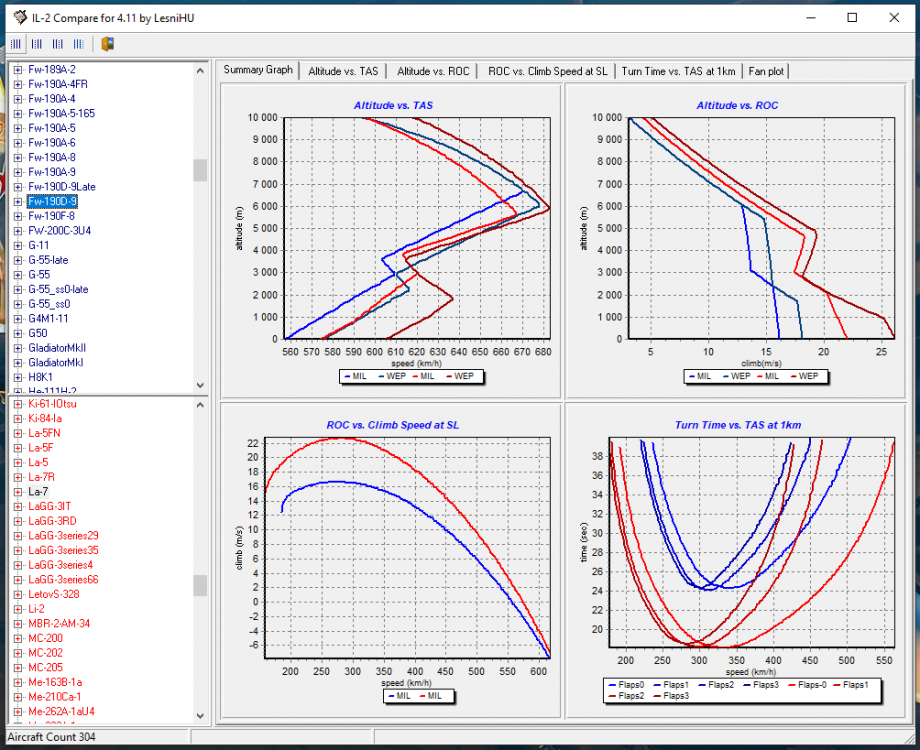The image size is (920, 750).
Task: Expand the MC-202 plus box
Action: [x=18, y=653]
